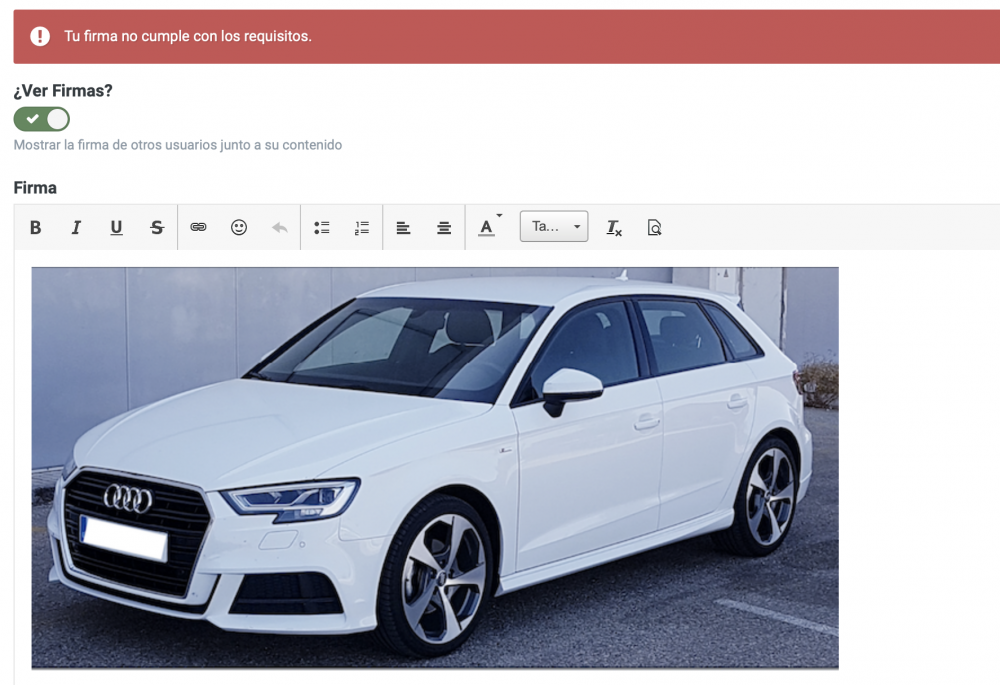
Task: Click the '¿Ver Firmas?' label
Action: click(62, 91)
